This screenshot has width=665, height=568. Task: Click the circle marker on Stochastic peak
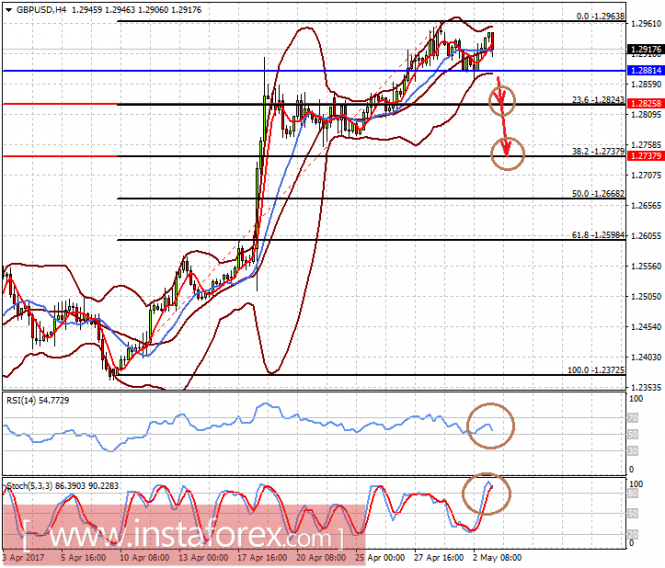tap(486, 494)
